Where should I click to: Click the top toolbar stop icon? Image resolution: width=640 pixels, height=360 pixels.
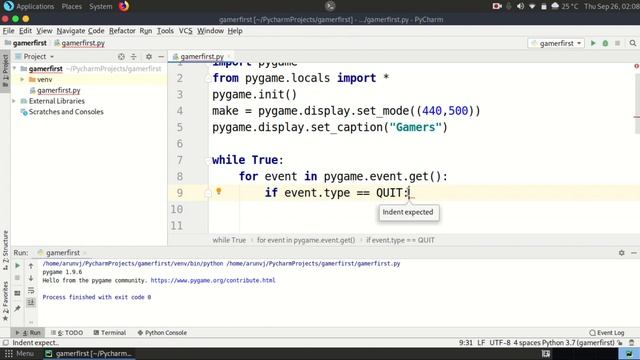pos(618,43)
